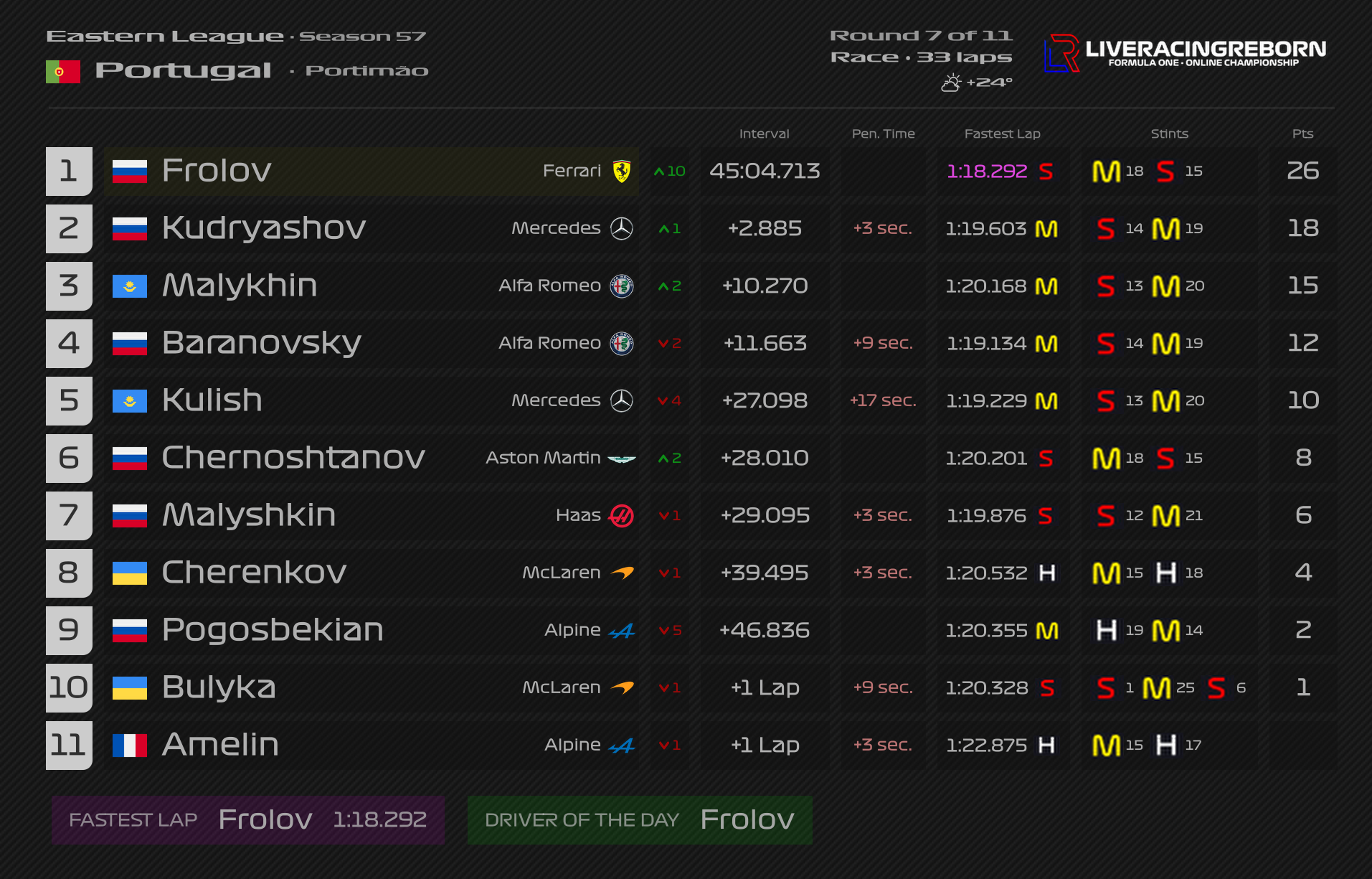The width and height of the screenshot is (1372, 879).
Task: Click the purple 1:18.292 fastest lap time
Action: (987, 171)
